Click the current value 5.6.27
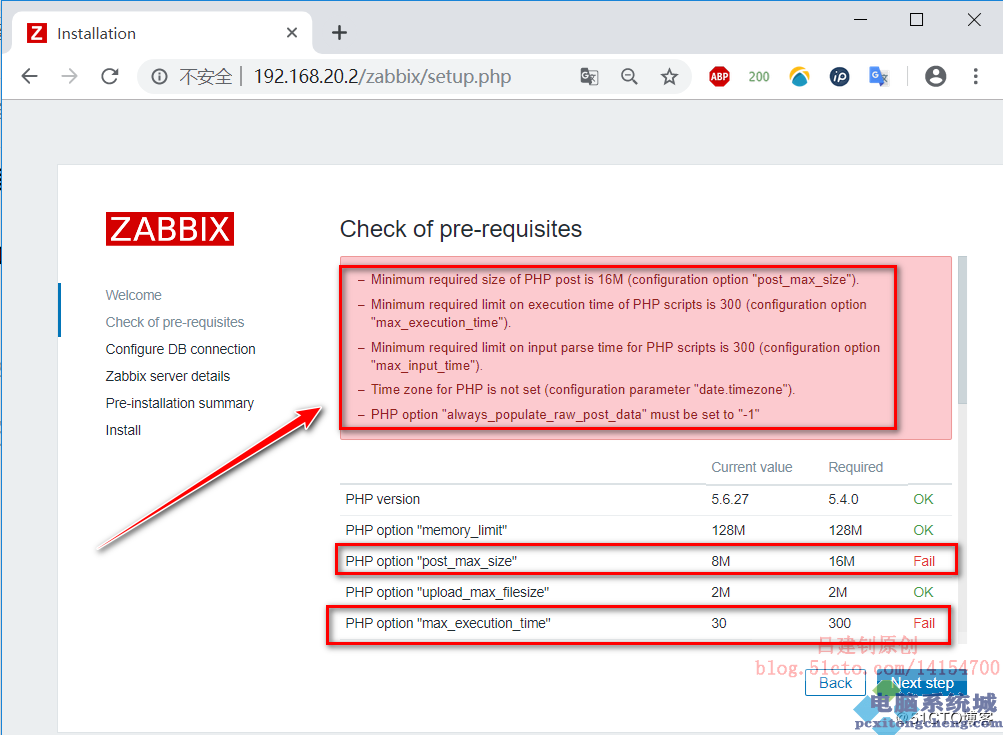This screenshot has height=735, width=1003. [730, 499]
